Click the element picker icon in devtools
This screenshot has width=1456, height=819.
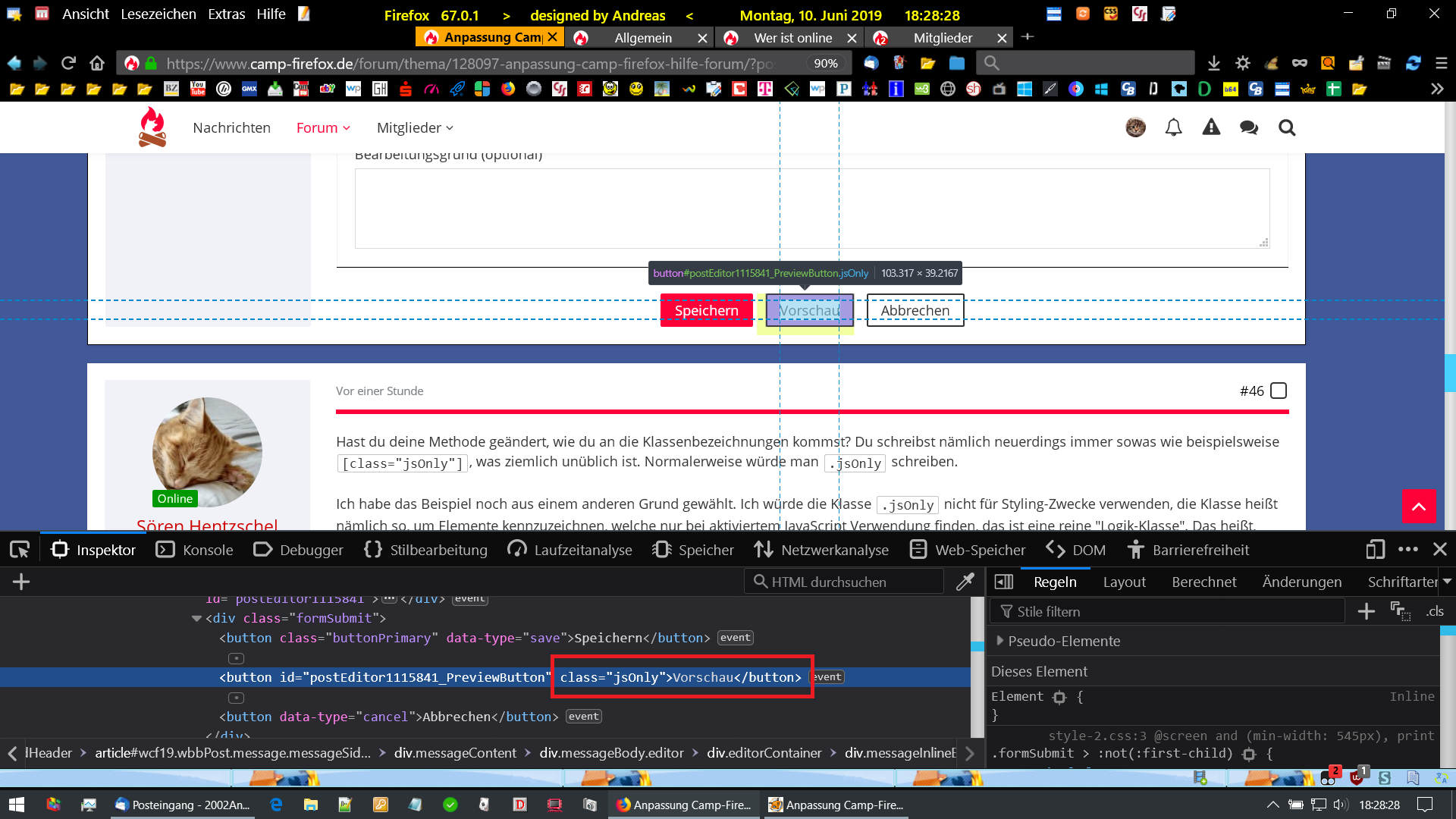20,550
